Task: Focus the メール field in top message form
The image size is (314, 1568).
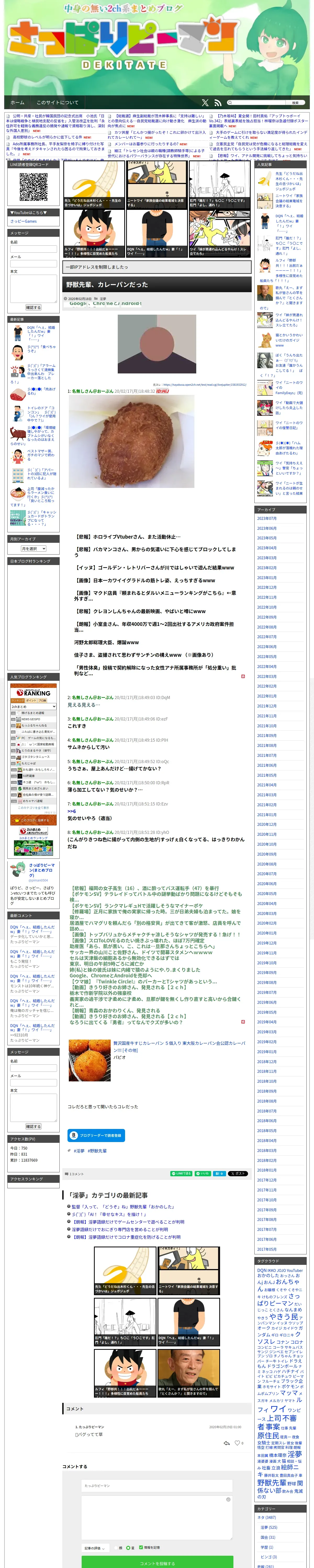Action: (33, 264)
